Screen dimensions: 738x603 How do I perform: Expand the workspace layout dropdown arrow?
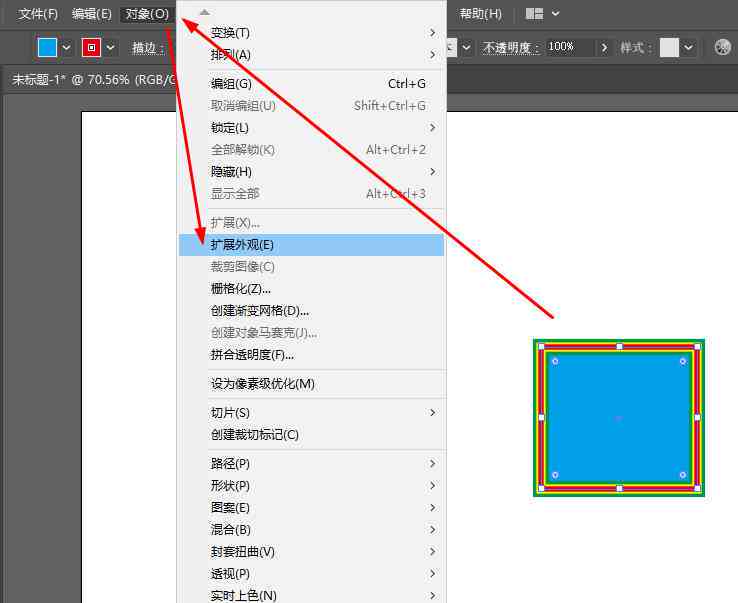point(555,14)
